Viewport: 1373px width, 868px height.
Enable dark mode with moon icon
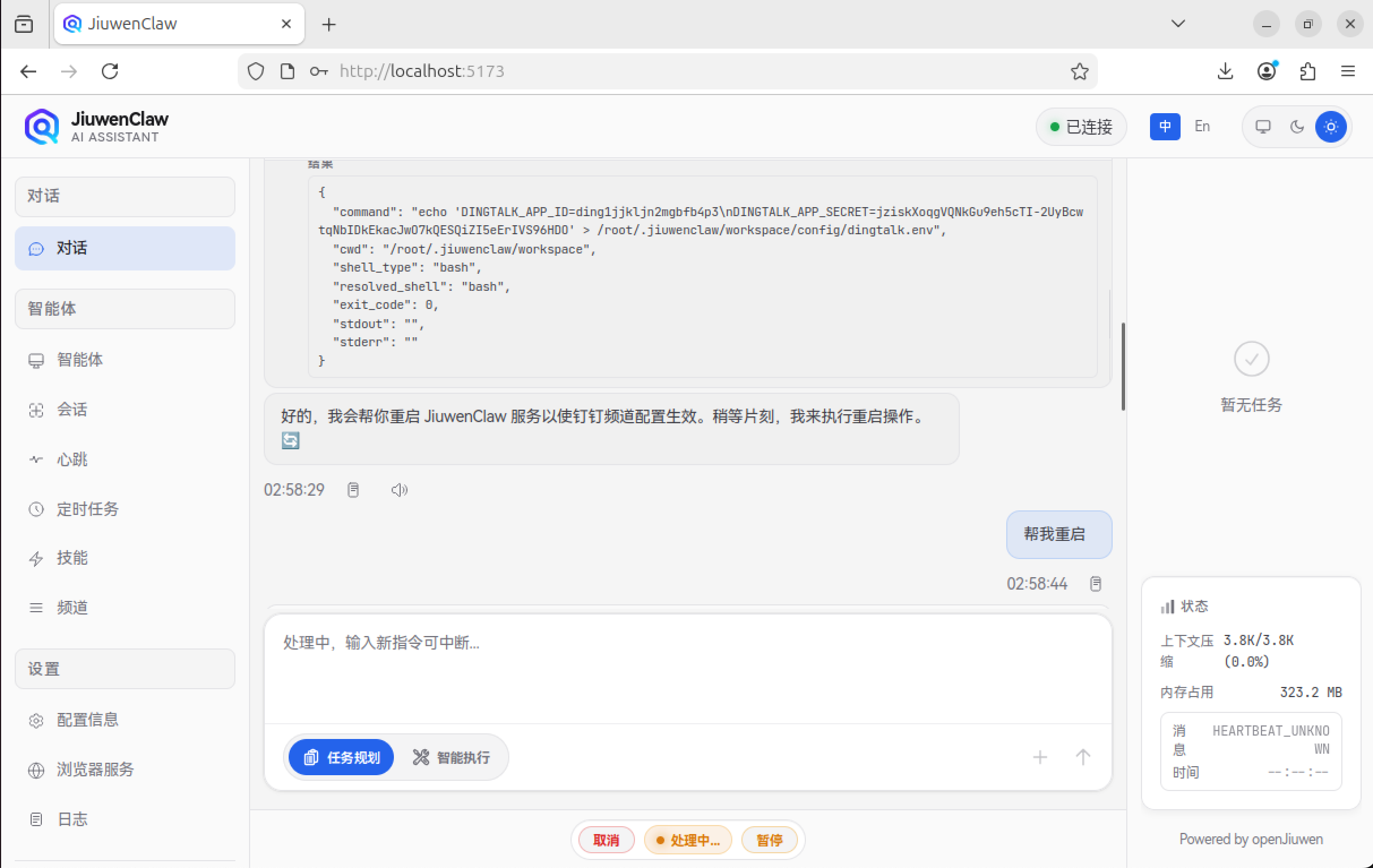click(x=1297, y=127)
